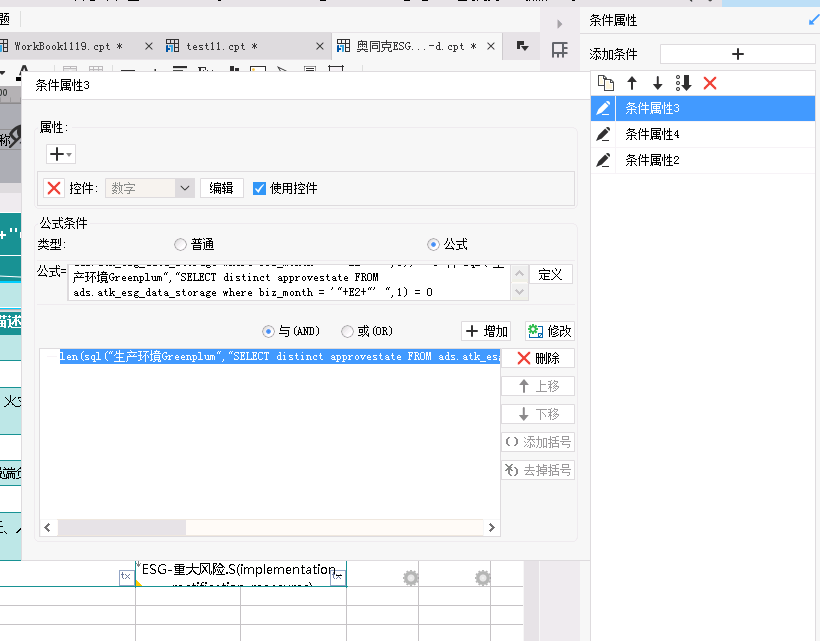Click the move-to-bottom sort arrow icon
The height and width of the screenshot is (641, 820).
click(x=683, y=83)
